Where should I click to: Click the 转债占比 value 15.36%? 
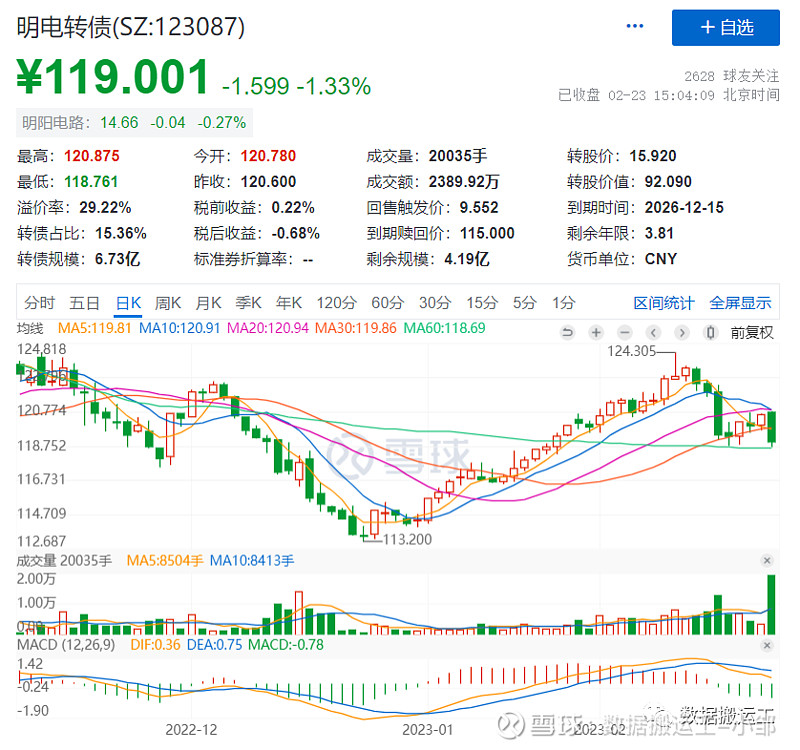(x=121, y=234)
